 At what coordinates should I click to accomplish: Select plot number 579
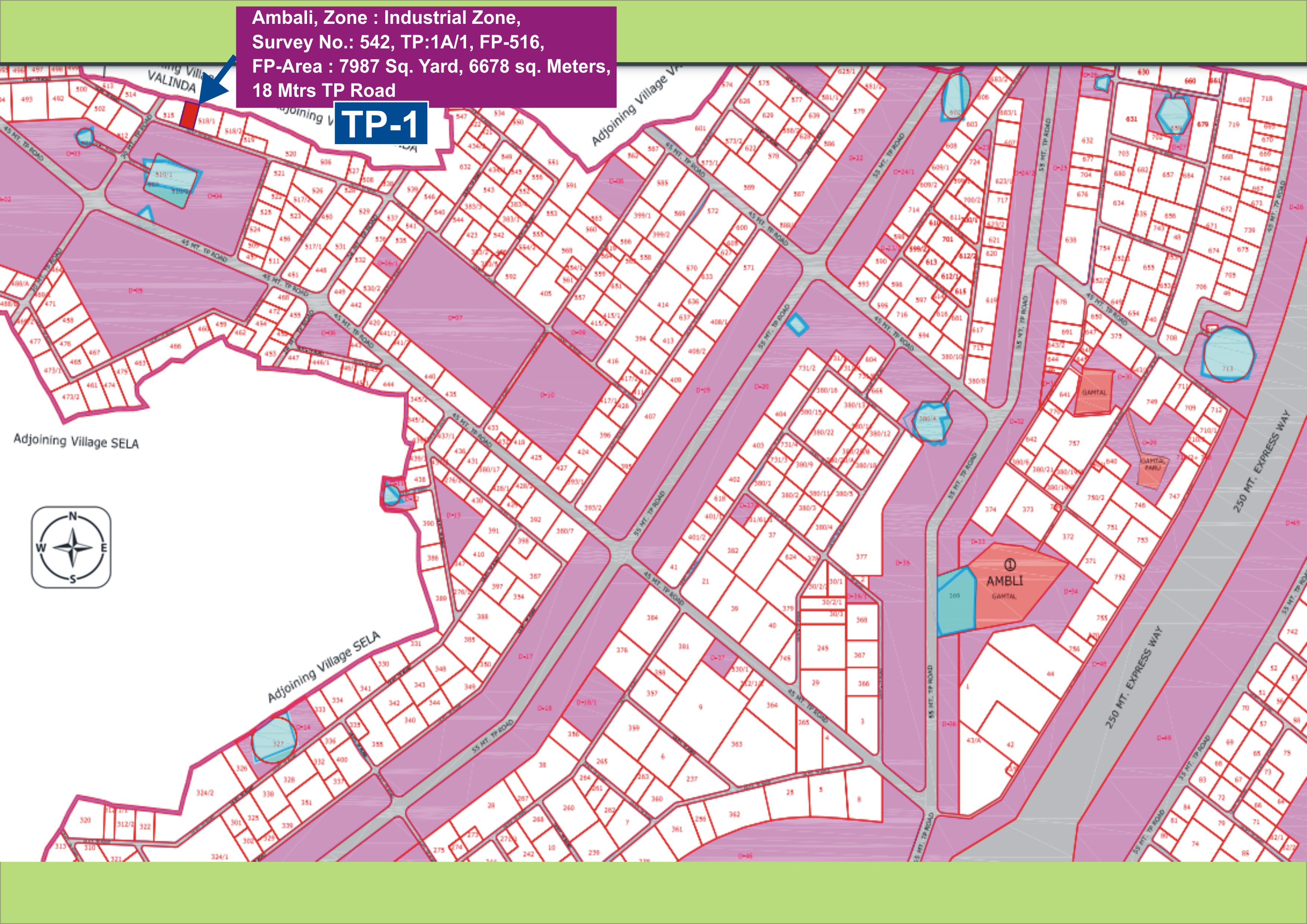point(858,111)
